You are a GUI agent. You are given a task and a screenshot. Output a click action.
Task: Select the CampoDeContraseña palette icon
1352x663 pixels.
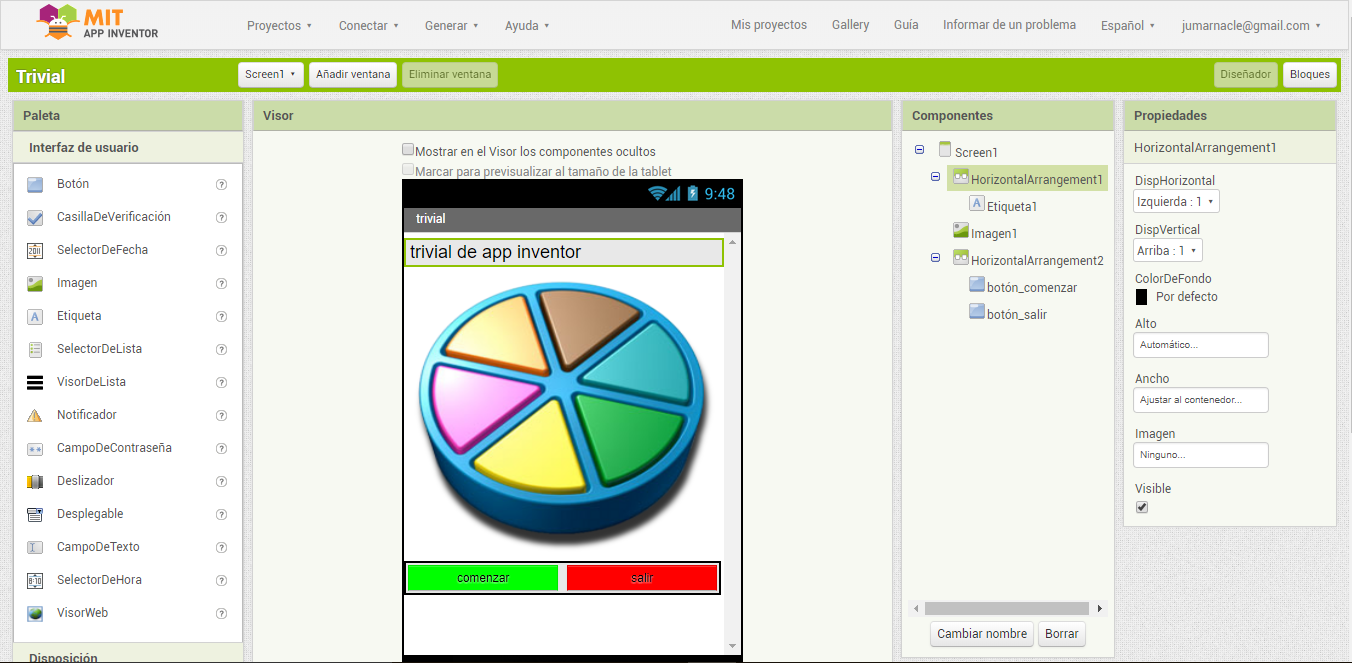(35, 448)
